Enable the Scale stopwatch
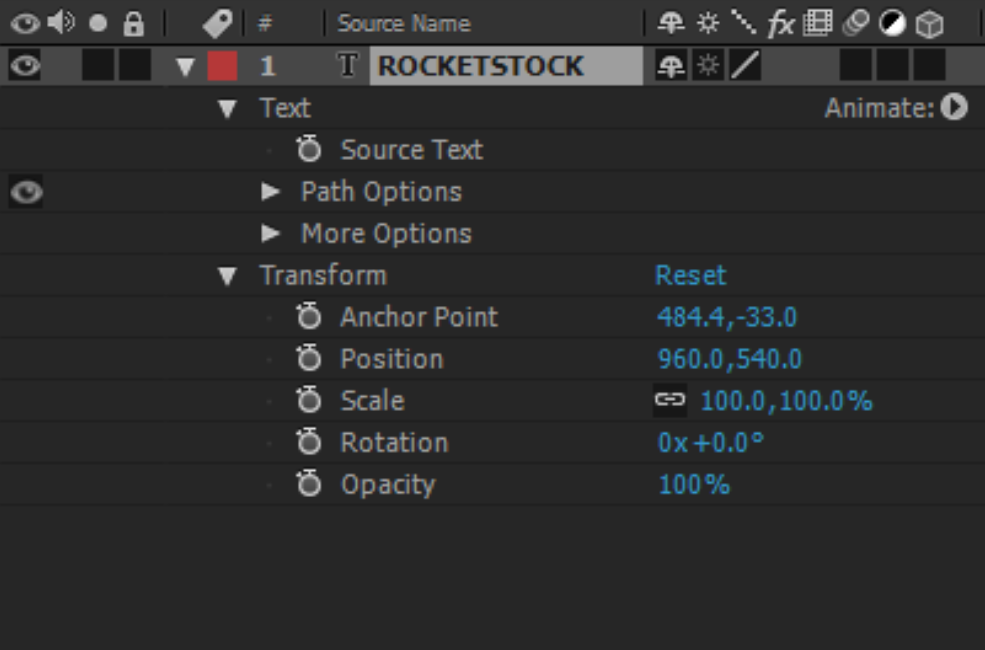Viewport: 985px width, 650px height. 308,400
